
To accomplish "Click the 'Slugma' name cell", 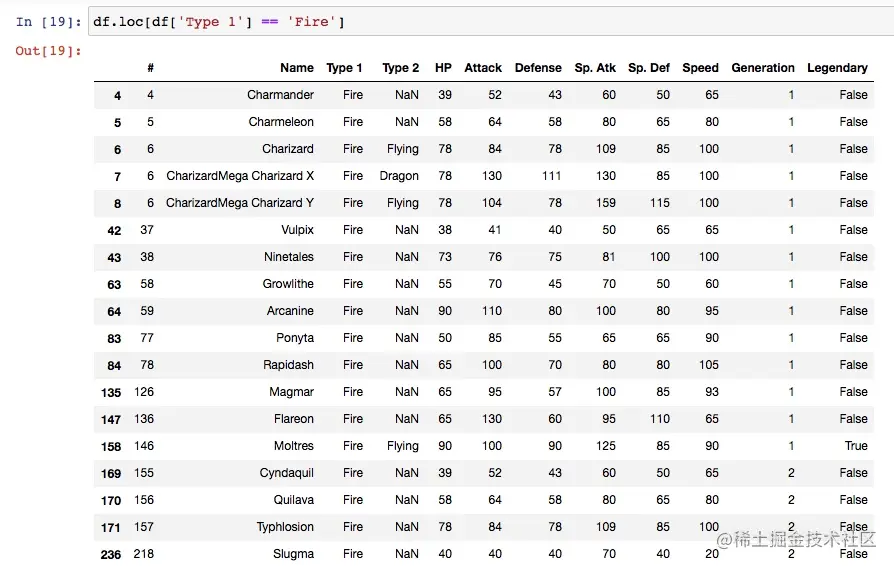I will pyautogui.click(x=293, y=554).
